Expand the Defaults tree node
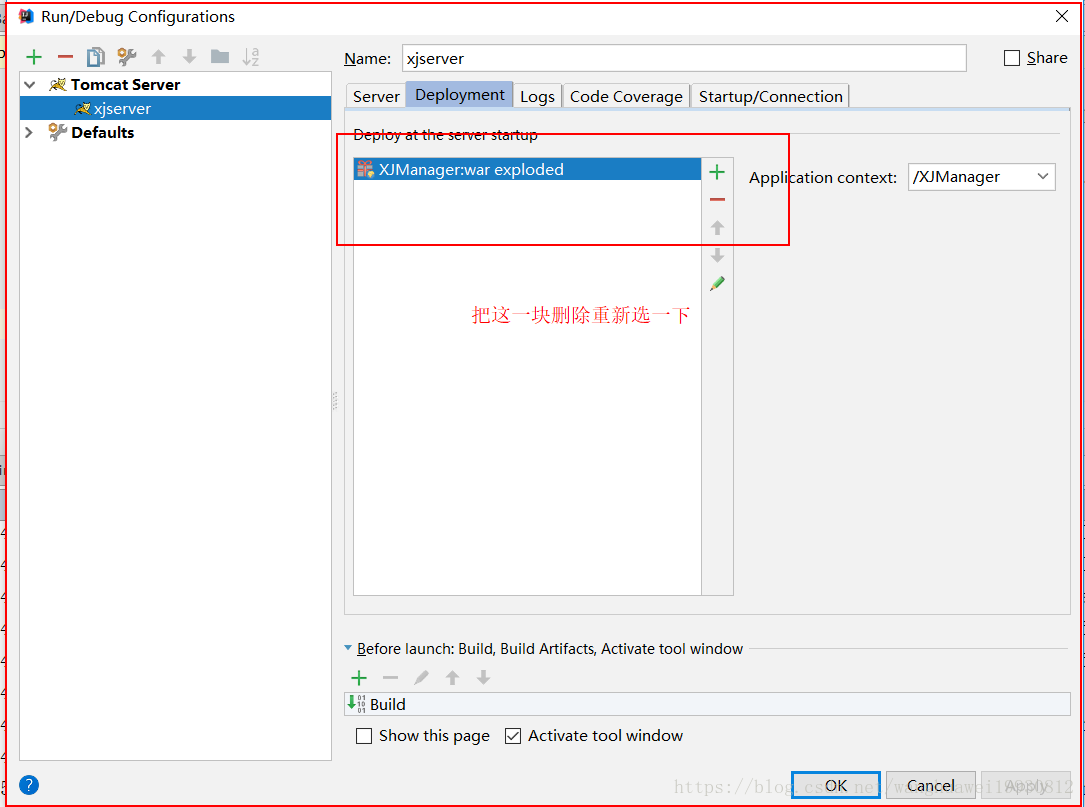 coord(30,132)
